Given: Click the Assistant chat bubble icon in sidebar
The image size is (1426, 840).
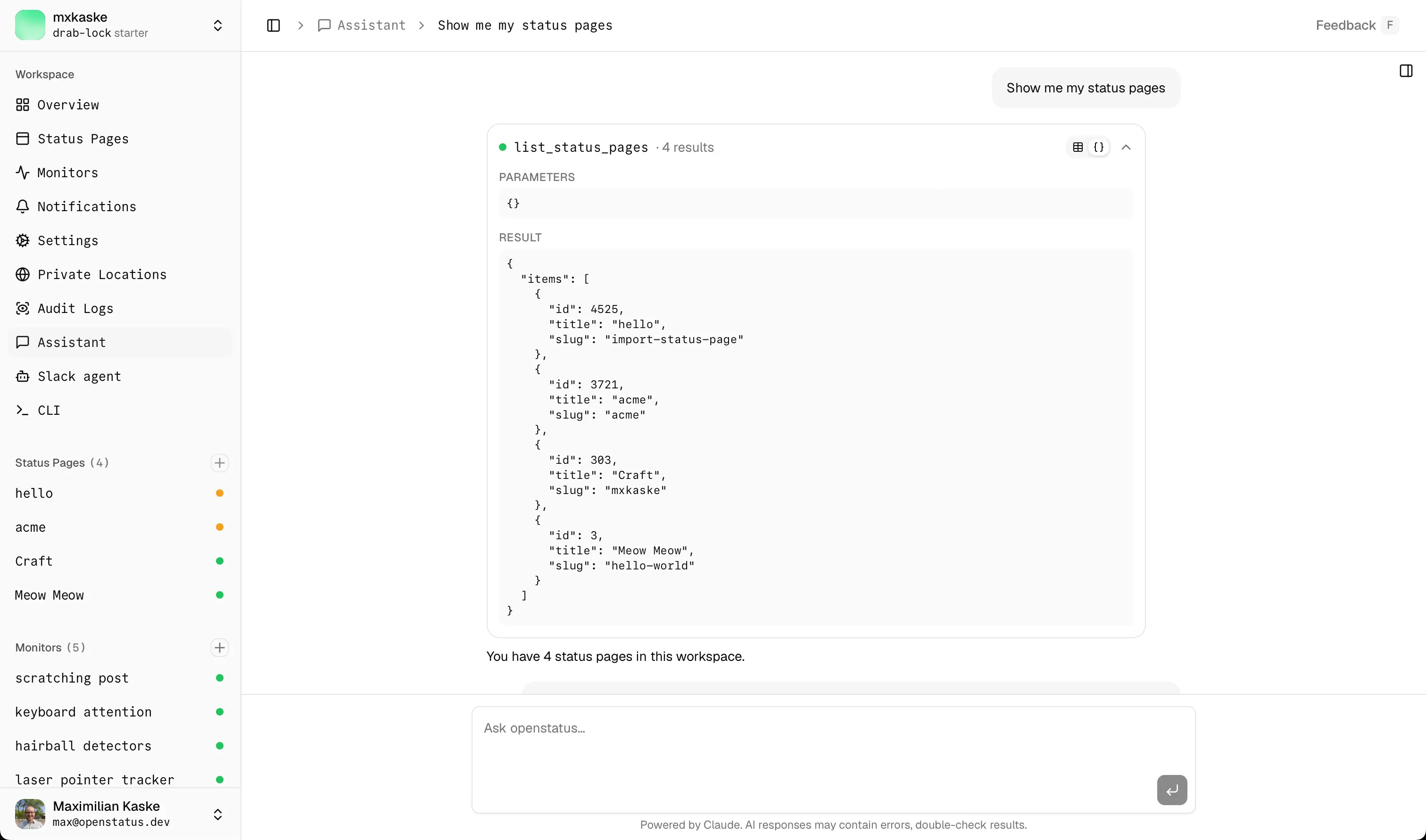Looking at the screenshot, I should point(23,342).
